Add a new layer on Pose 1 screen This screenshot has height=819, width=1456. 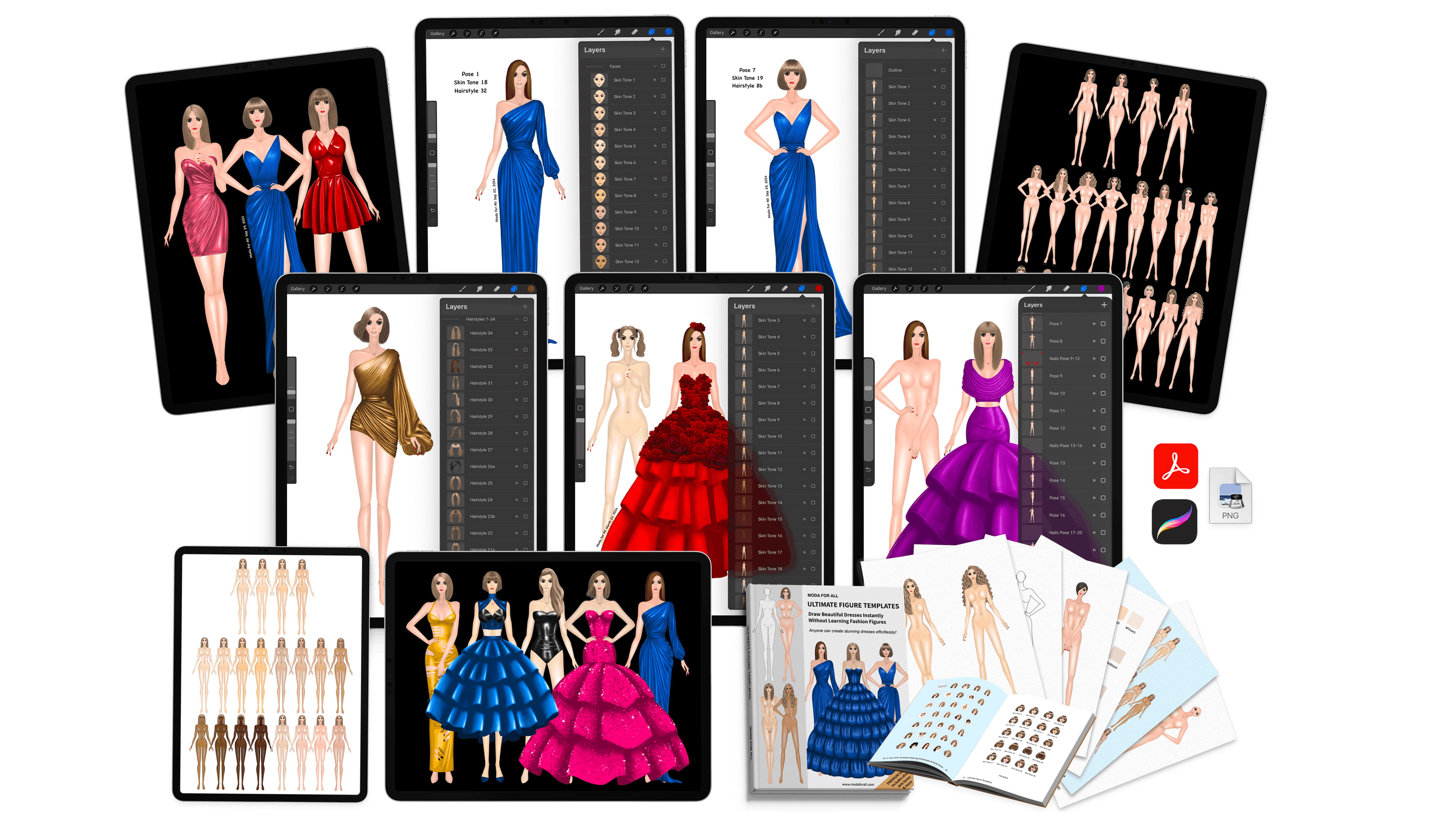click(663, 50)
